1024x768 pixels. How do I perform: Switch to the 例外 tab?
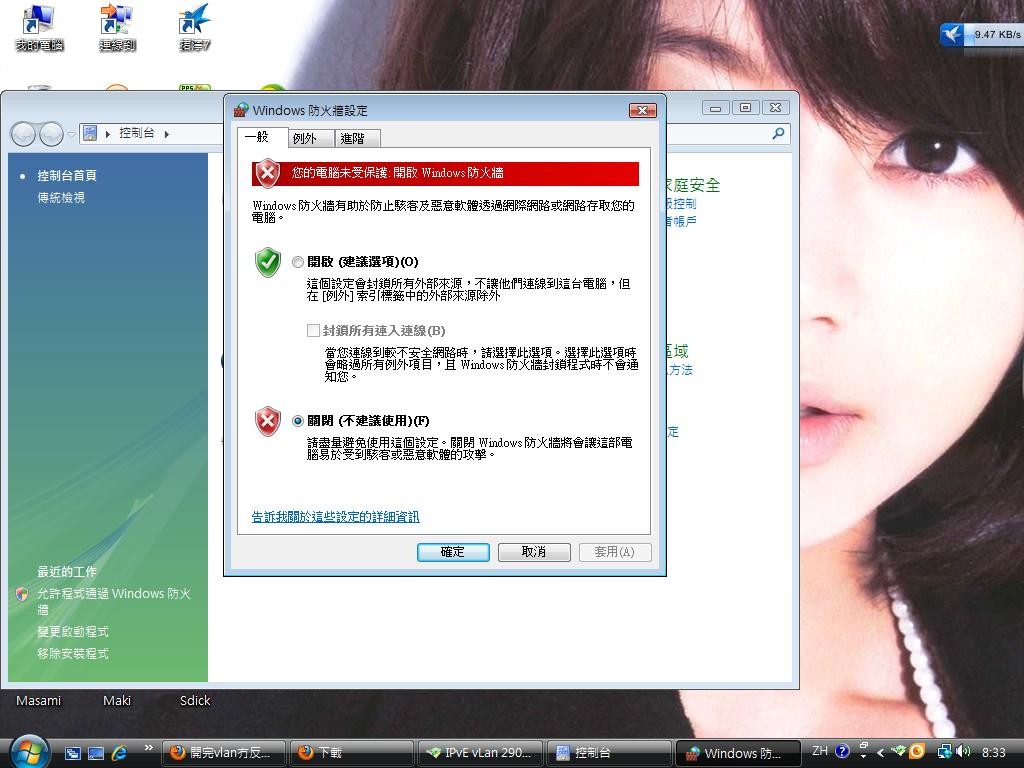tap(310, 138)
